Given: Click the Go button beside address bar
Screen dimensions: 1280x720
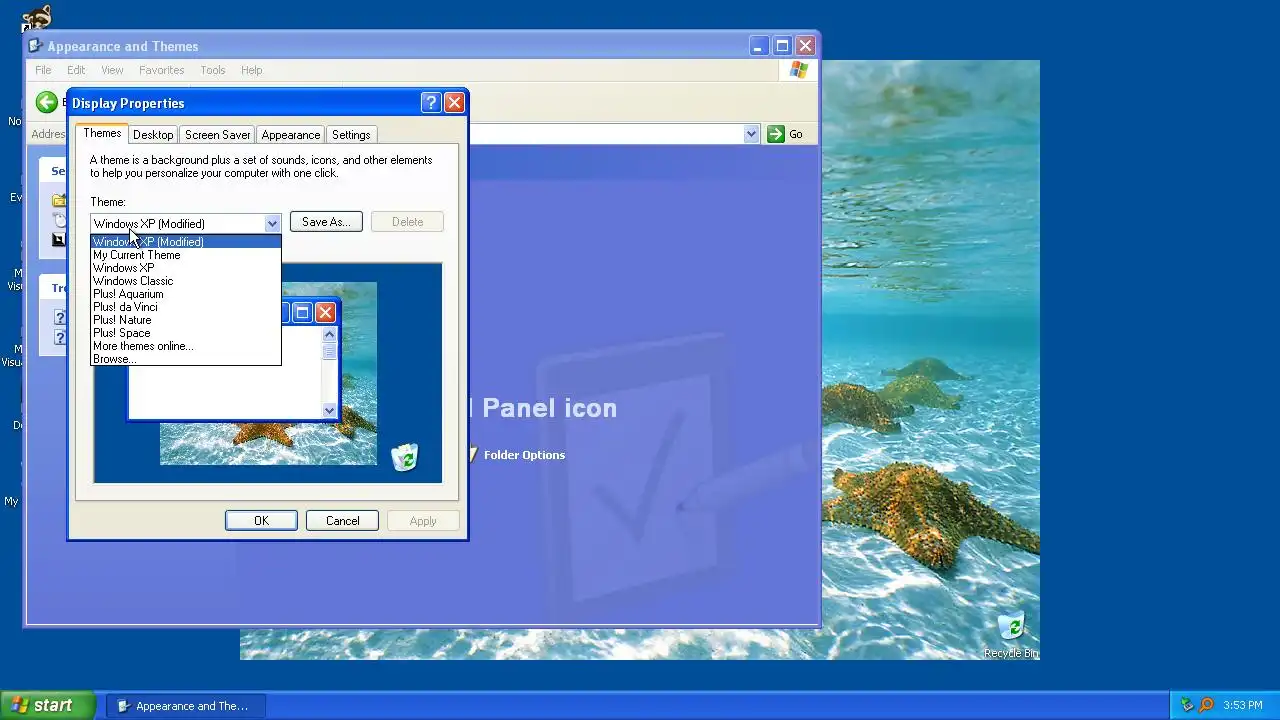Looking at the screenshot, I should point(785,134).
